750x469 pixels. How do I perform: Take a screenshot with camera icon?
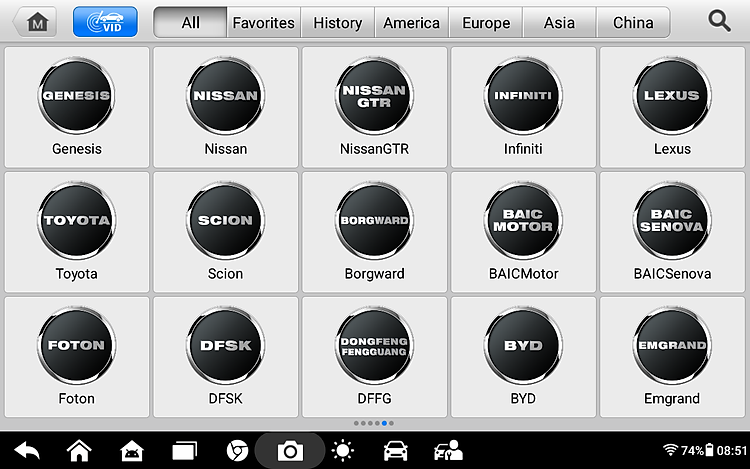(290, 451)
